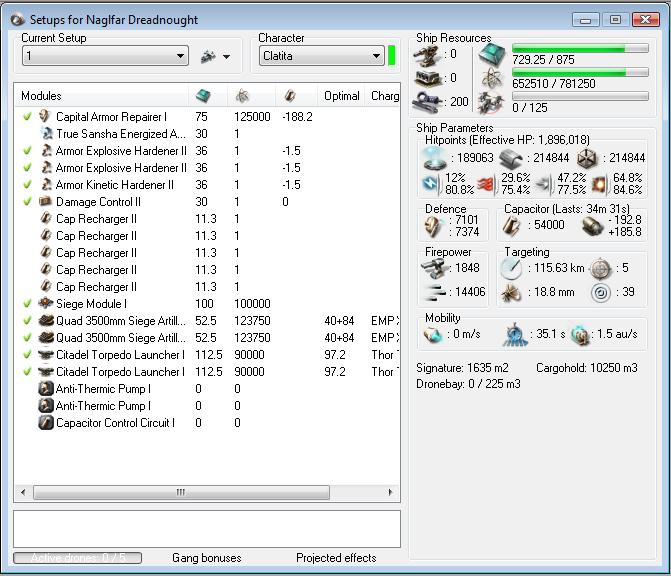The image size is (671, 576).
Task: Click the right arrow of the modules scrollbar
Action: click(390, 492)
